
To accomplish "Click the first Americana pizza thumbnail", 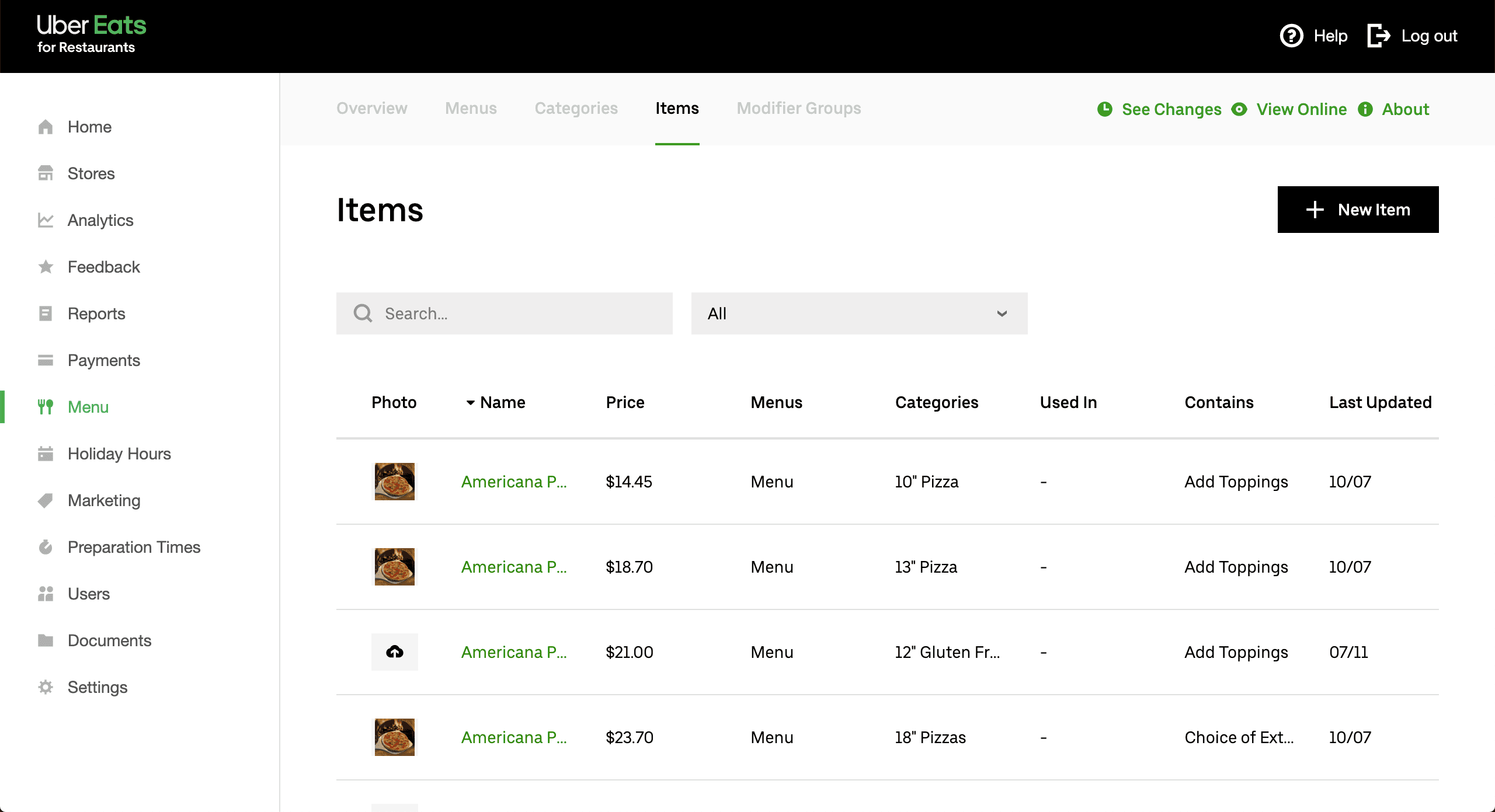I will coord(394,482).
